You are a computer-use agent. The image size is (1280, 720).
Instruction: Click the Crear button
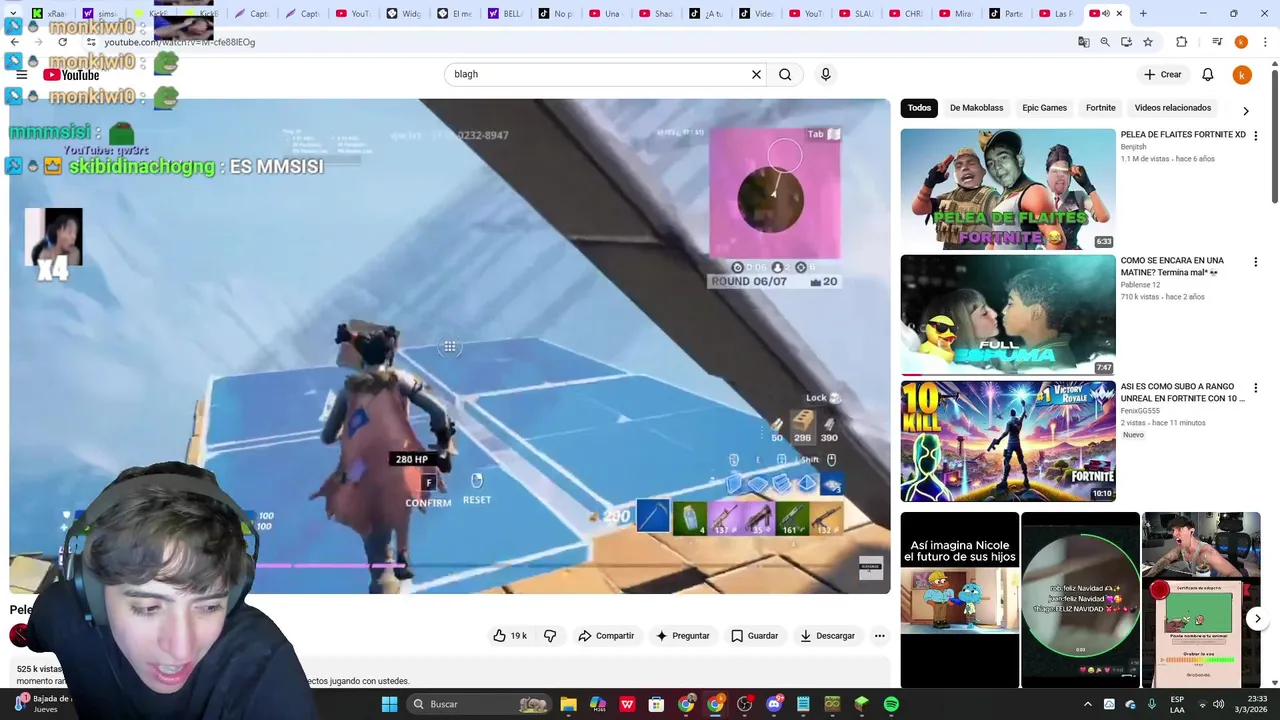[1163, 75]
